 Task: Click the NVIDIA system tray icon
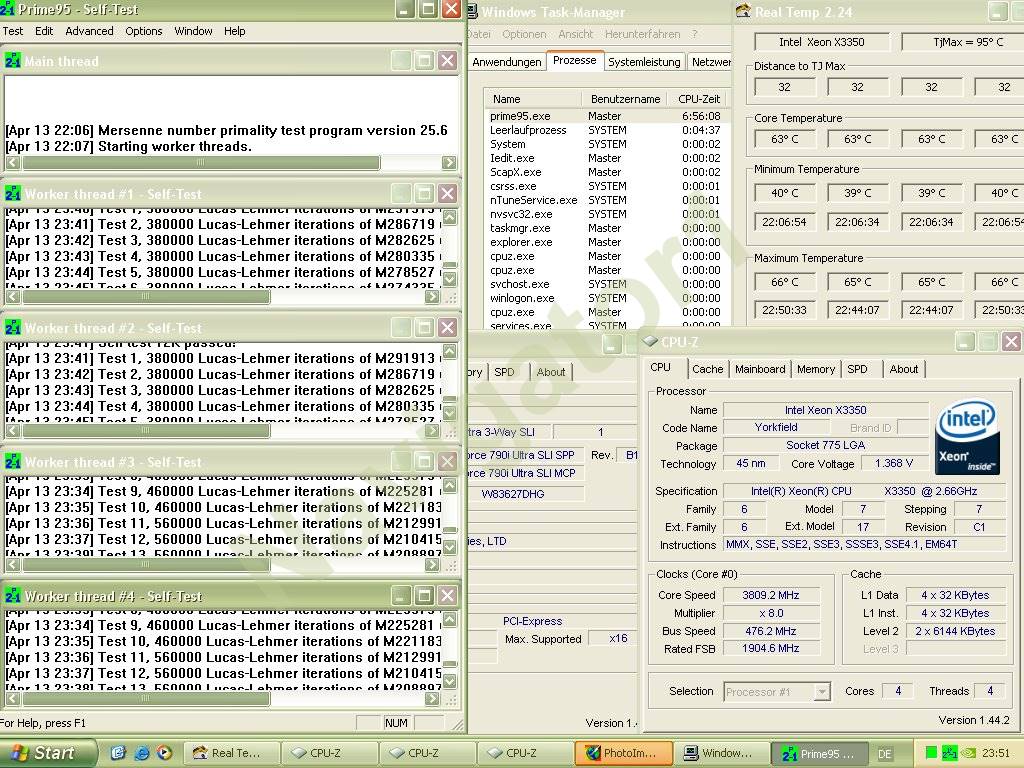tap(967, 753)
